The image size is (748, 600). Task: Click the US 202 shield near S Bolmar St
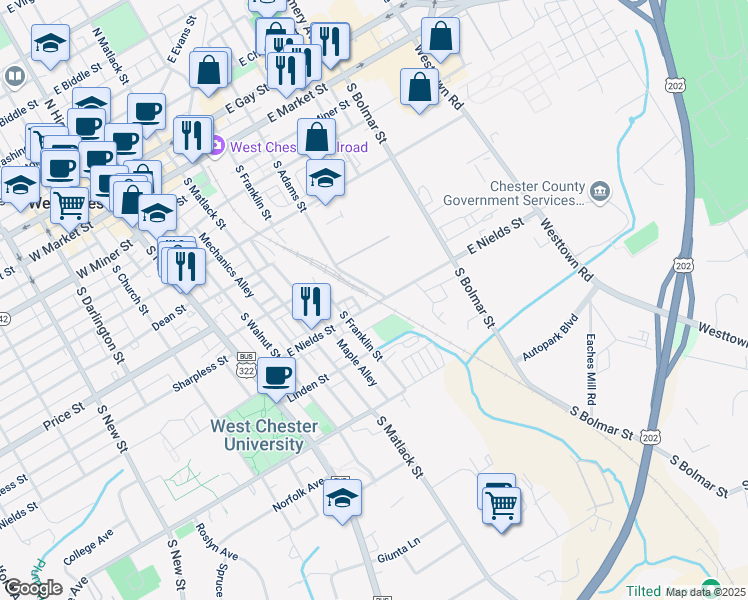[650, 437]
